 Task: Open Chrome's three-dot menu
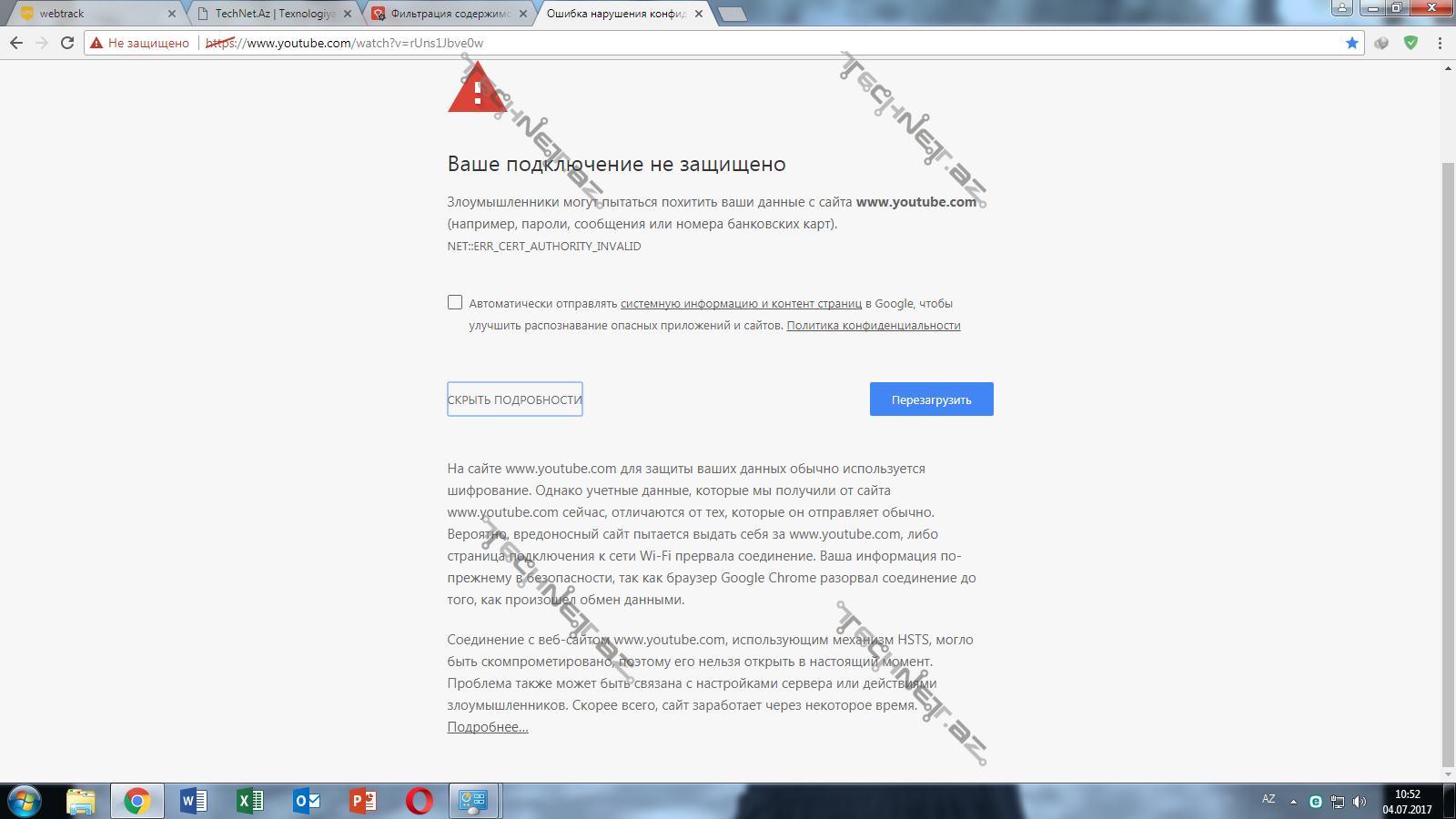(x=1440, y=43)
